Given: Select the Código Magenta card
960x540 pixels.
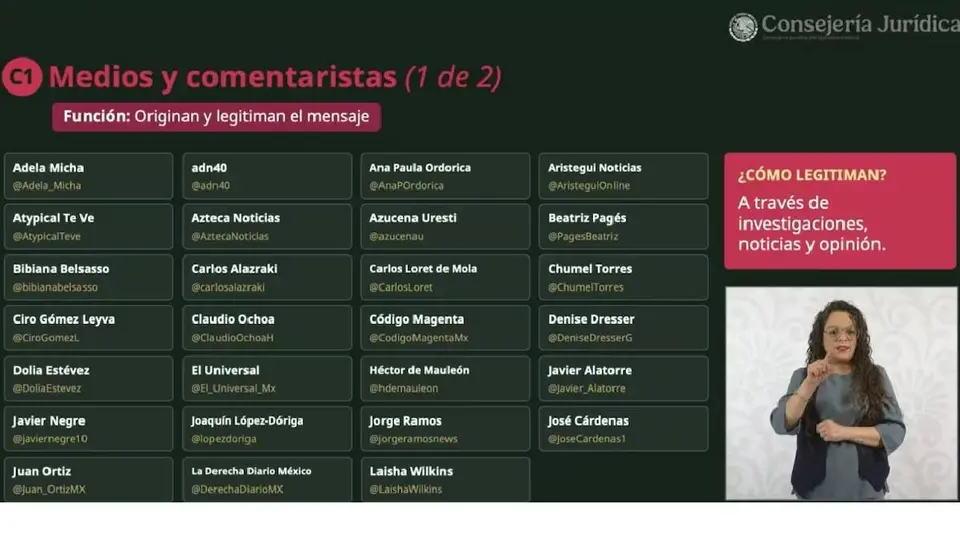Looking at the screenshot, I should tap(445, 328).
